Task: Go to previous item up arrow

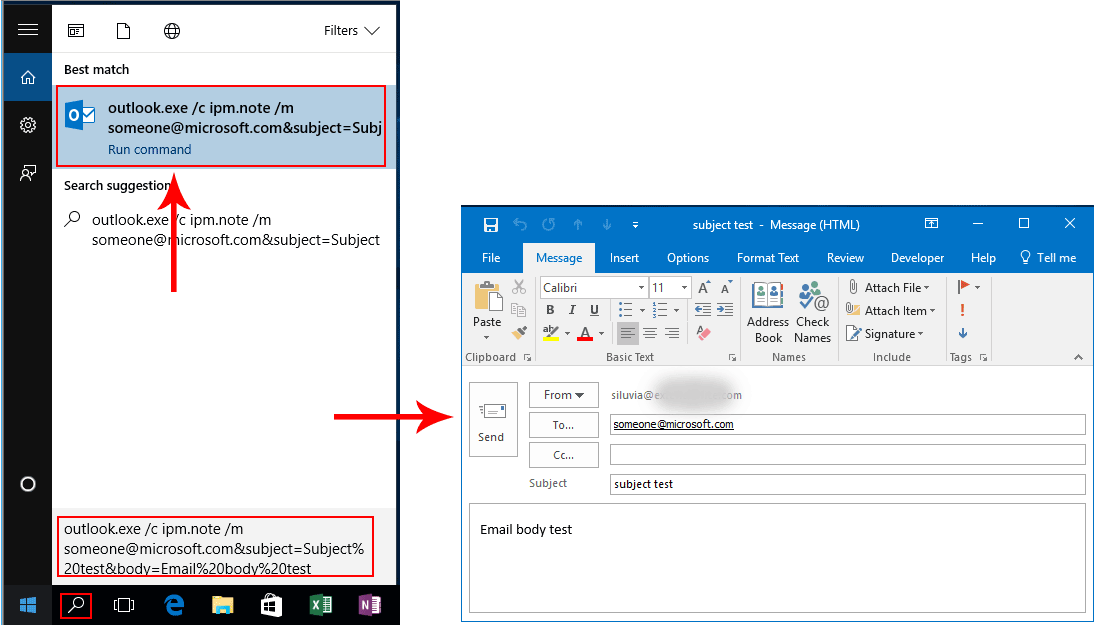Action: pos(578,225)
